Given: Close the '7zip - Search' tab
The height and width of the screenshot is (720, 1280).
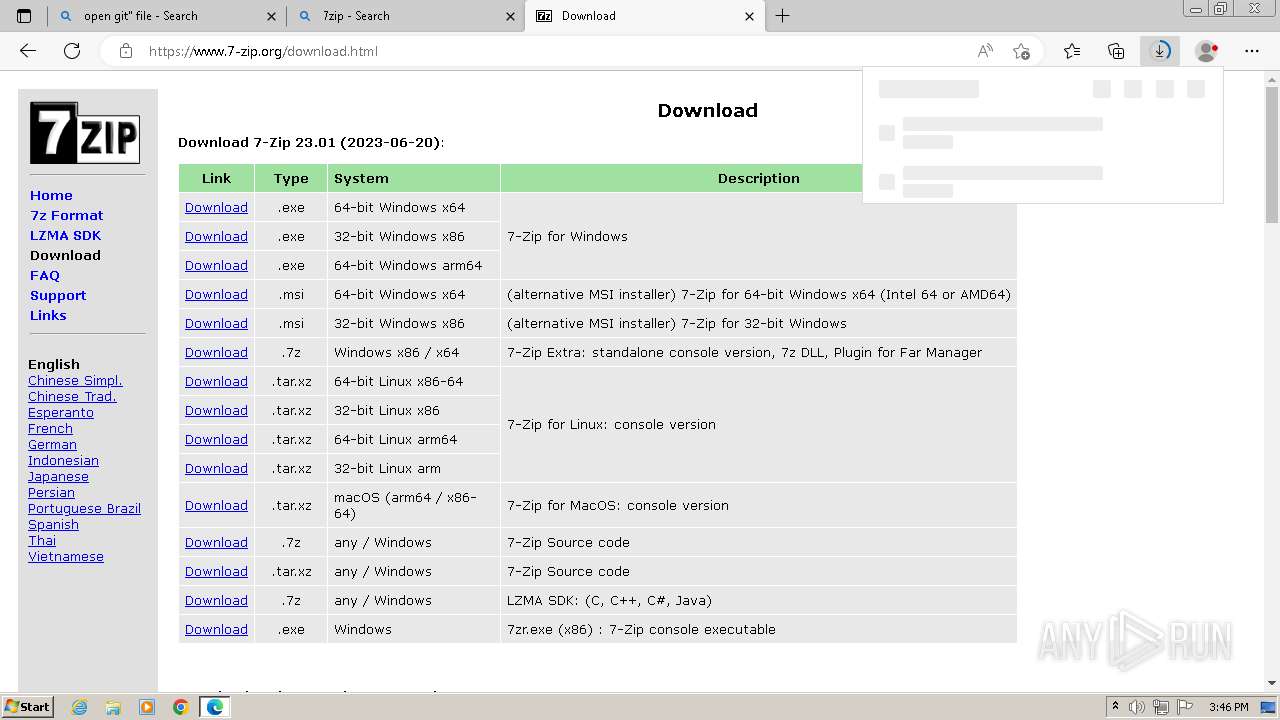Looking at the screenshot, I should coord(511,16).
